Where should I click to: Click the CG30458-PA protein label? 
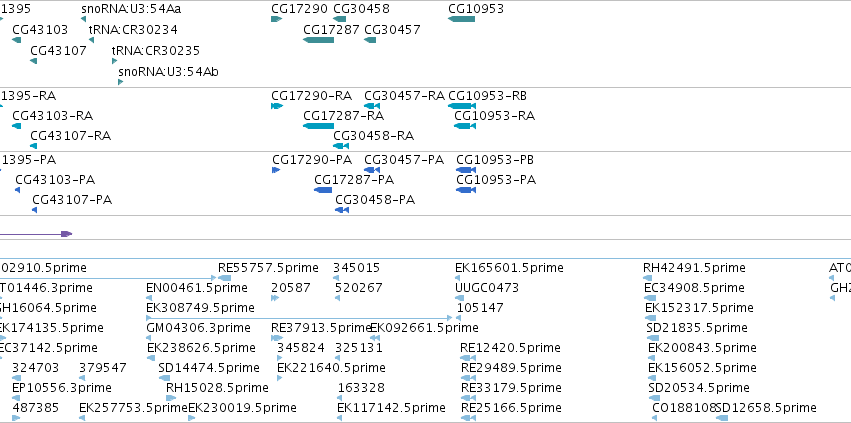pyautogui.click(x=375, y=200)
